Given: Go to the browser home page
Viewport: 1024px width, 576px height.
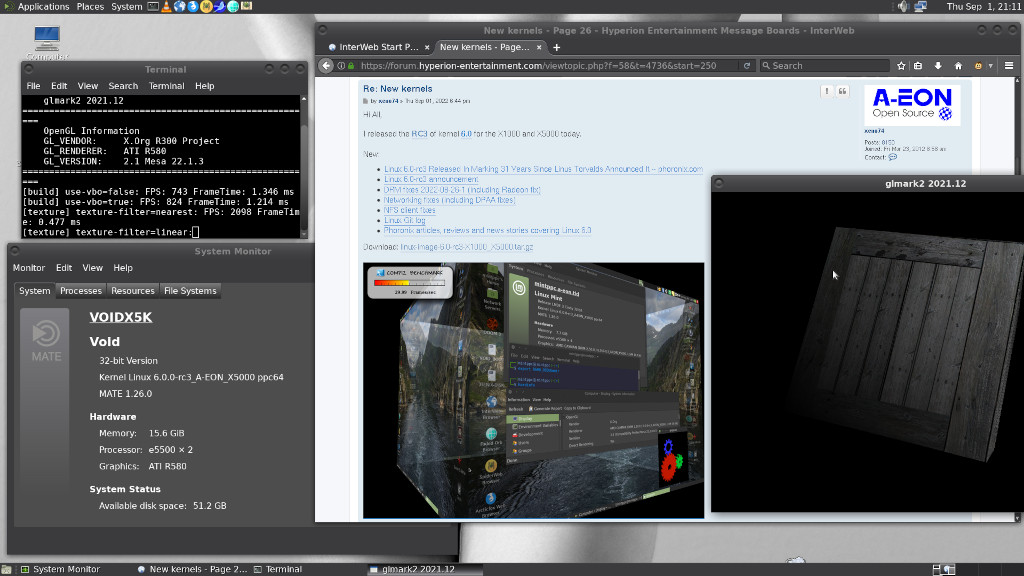Looking at the screenshot, I should click(x=958, y=65).
